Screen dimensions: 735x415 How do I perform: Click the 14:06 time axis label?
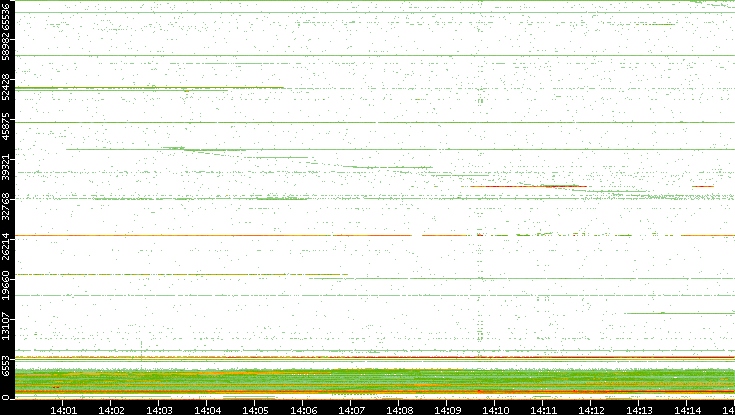[x=304, y=409]
